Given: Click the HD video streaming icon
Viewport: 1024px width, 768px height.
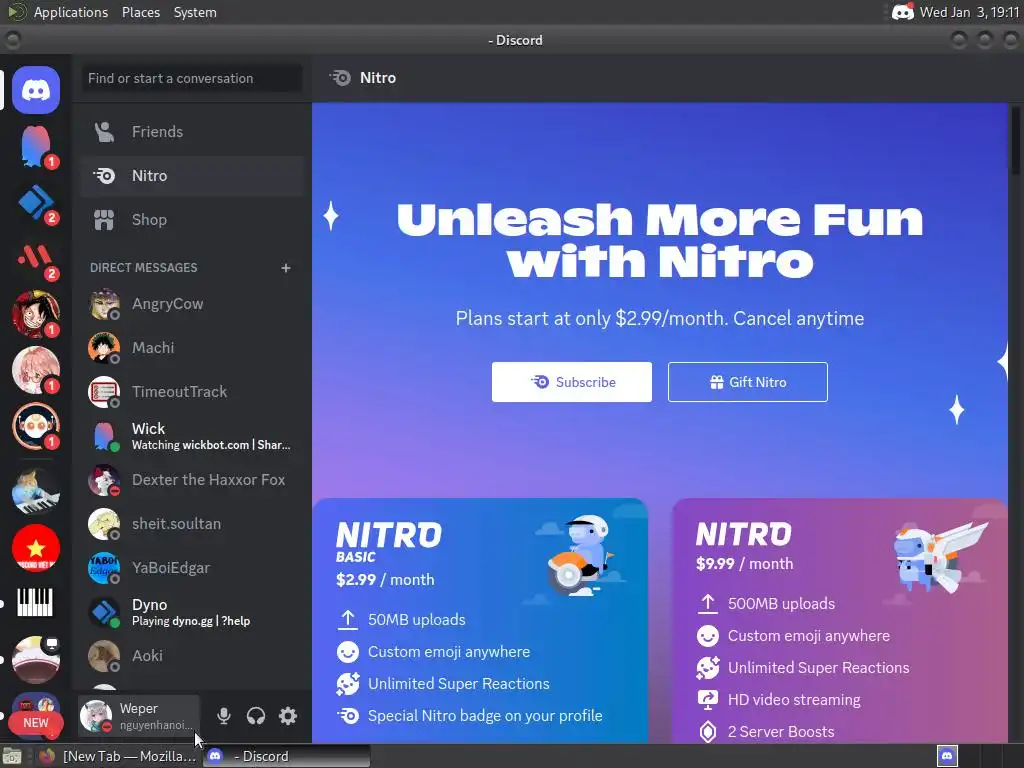Looking at the screenshot, I should (708, 700).
